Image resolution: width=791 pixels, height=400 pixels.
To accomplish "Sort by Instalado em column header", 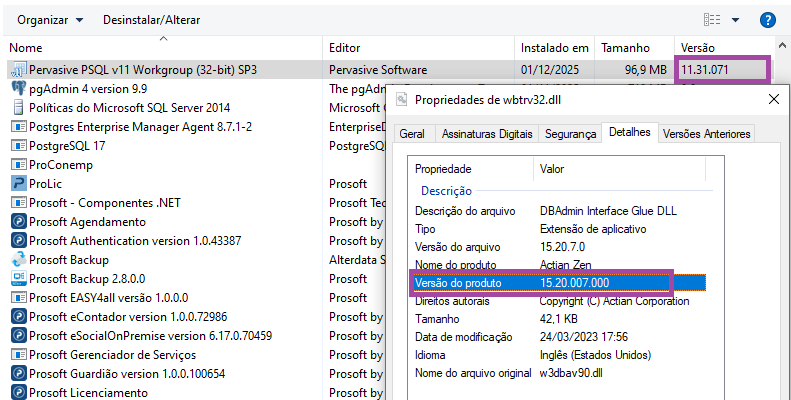I will [554, 48].
